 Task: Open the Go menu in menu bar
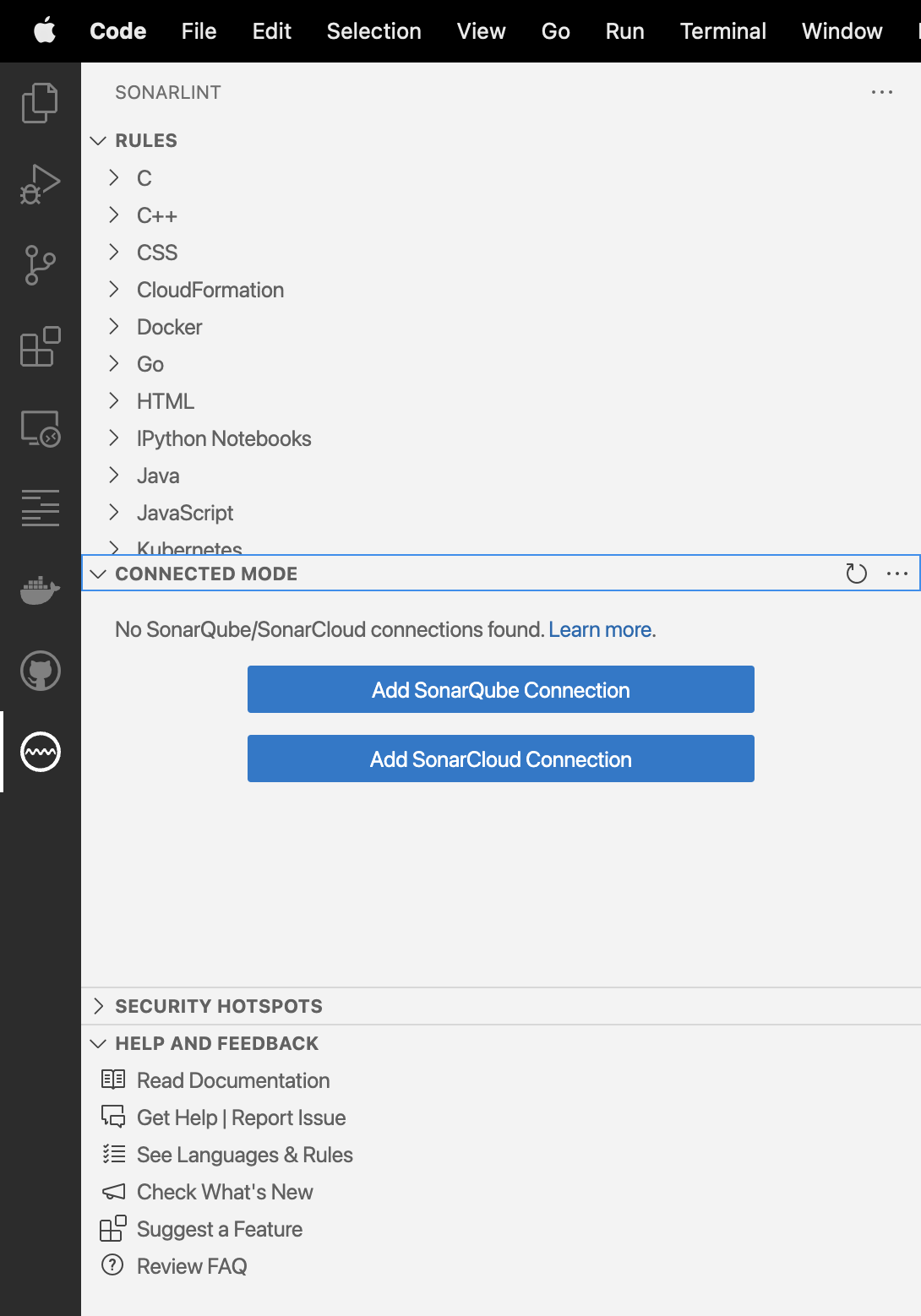555,31
